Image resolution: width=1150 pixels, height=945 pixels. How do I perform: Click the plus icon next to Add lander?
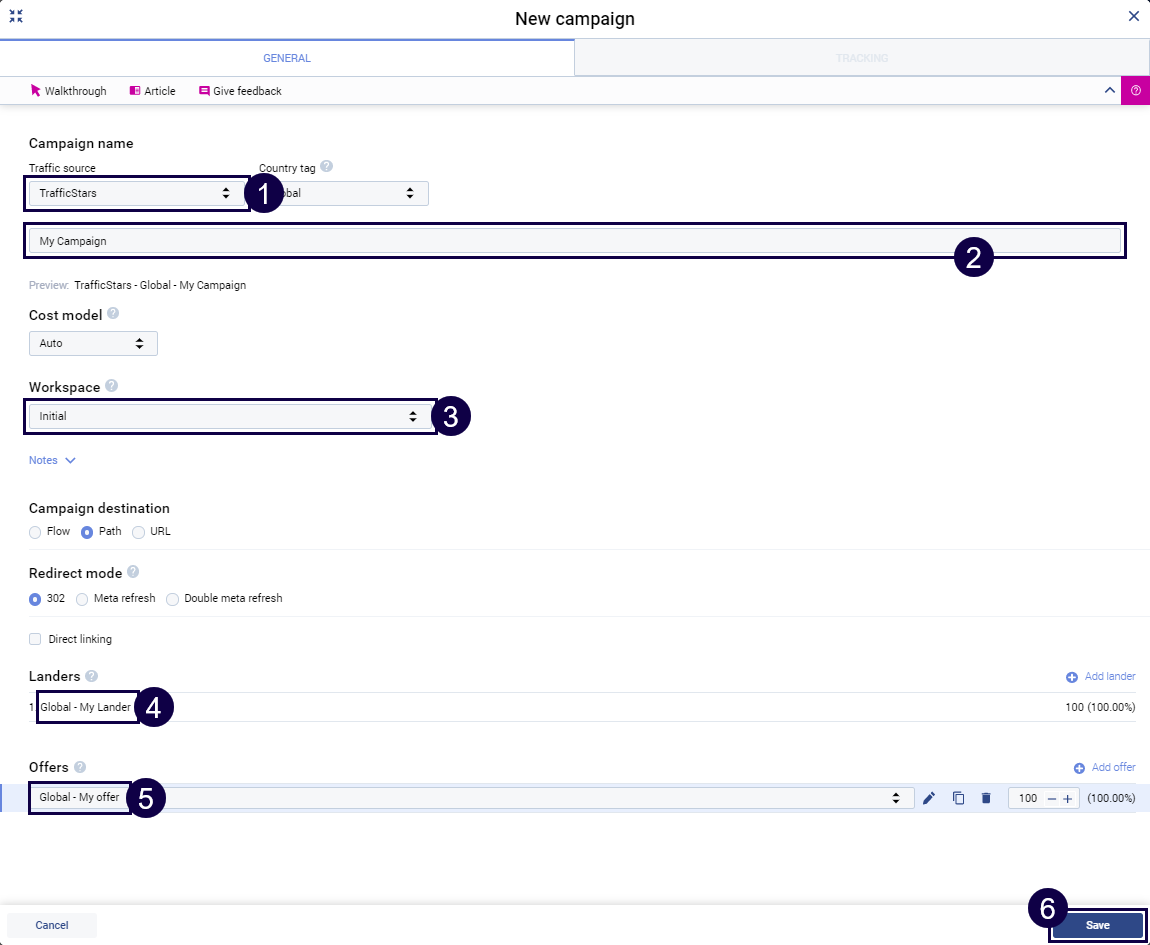(x=1072, y=677)
